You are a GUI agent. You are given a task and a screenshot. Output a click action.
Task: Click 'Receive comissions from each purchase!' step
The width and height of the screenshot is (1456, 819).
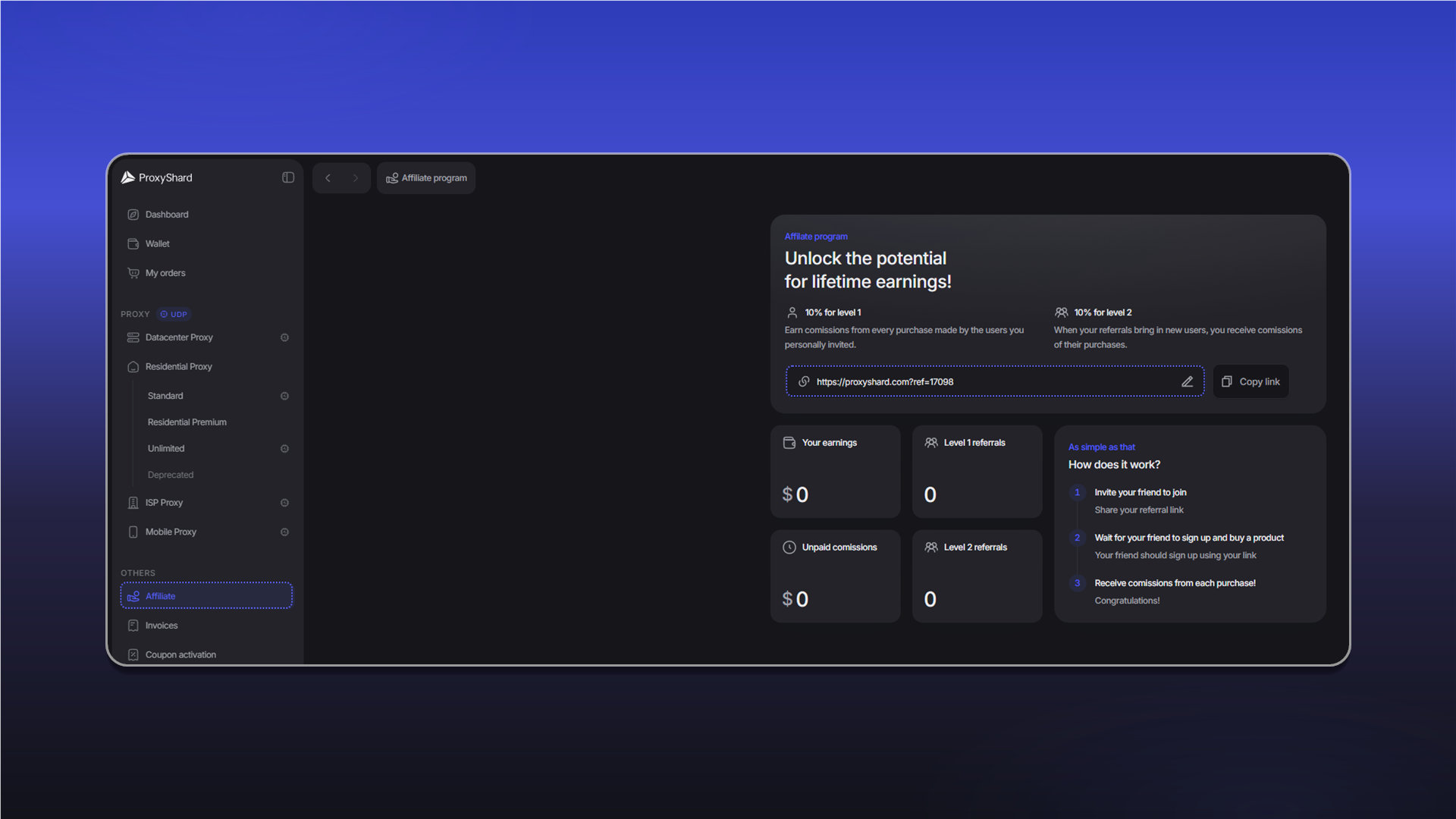[1175, 583]
